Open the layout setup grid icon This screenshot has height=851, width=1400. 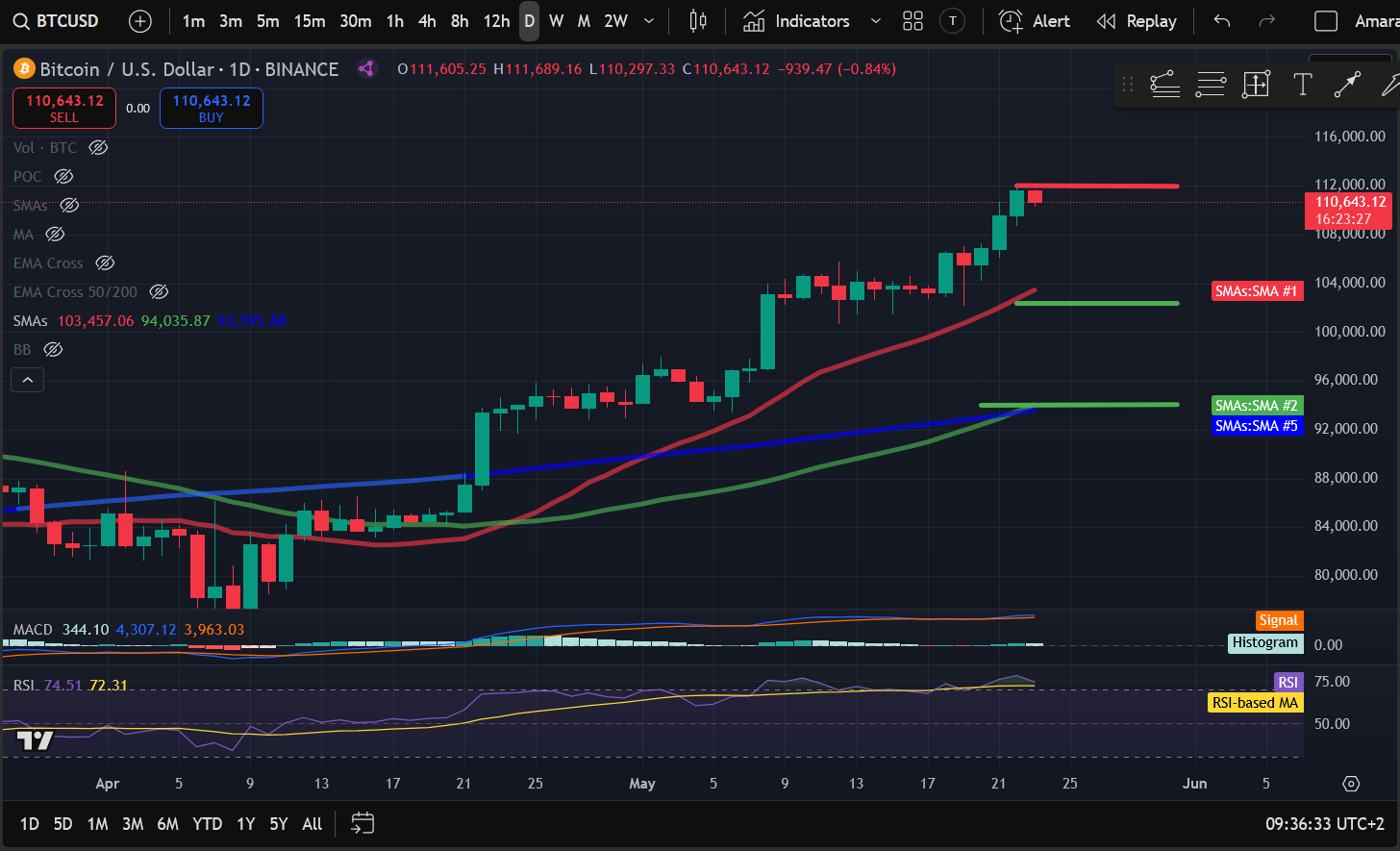tap(912, 21)
